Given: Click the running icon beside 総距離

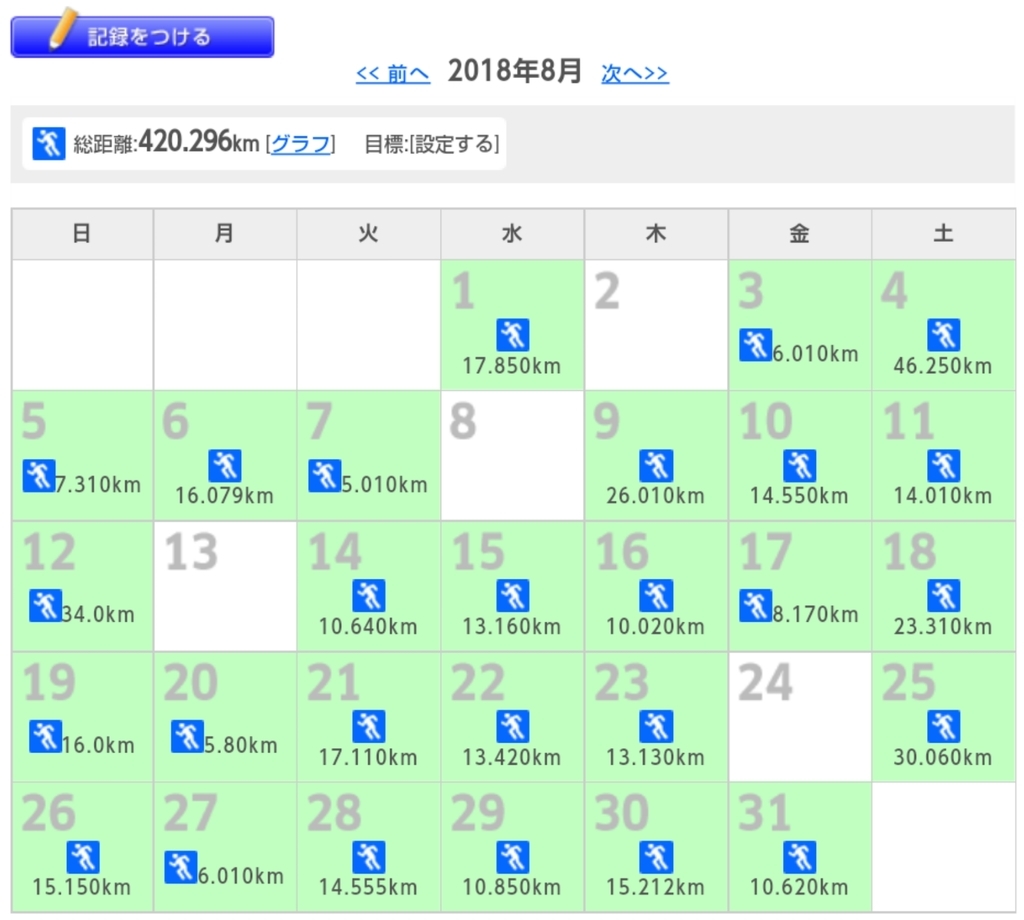Looking at the screenshot, I should 48,143.
